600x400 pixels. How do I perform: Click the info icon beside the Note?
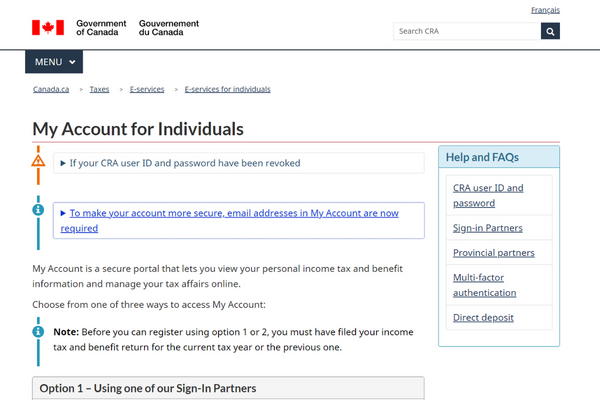pos(38,331)
